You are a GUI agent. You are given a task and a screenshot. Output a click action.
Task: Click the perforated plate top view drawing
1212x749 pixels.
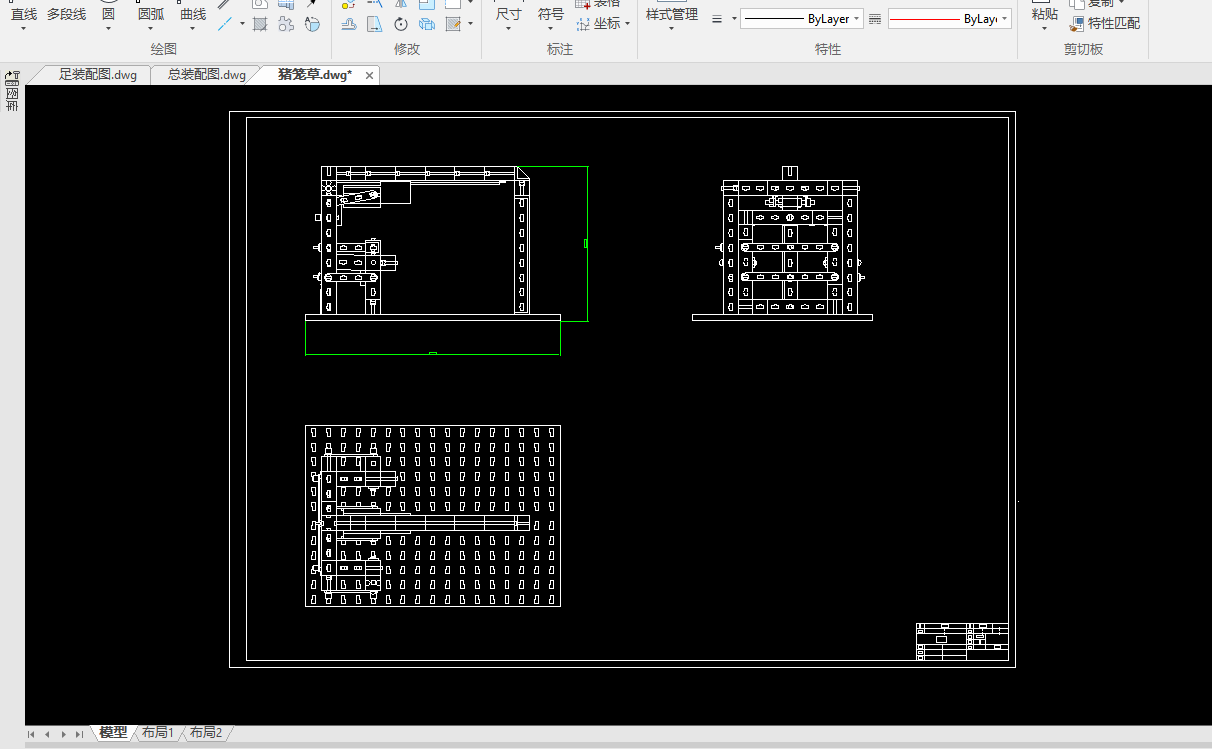433,515
